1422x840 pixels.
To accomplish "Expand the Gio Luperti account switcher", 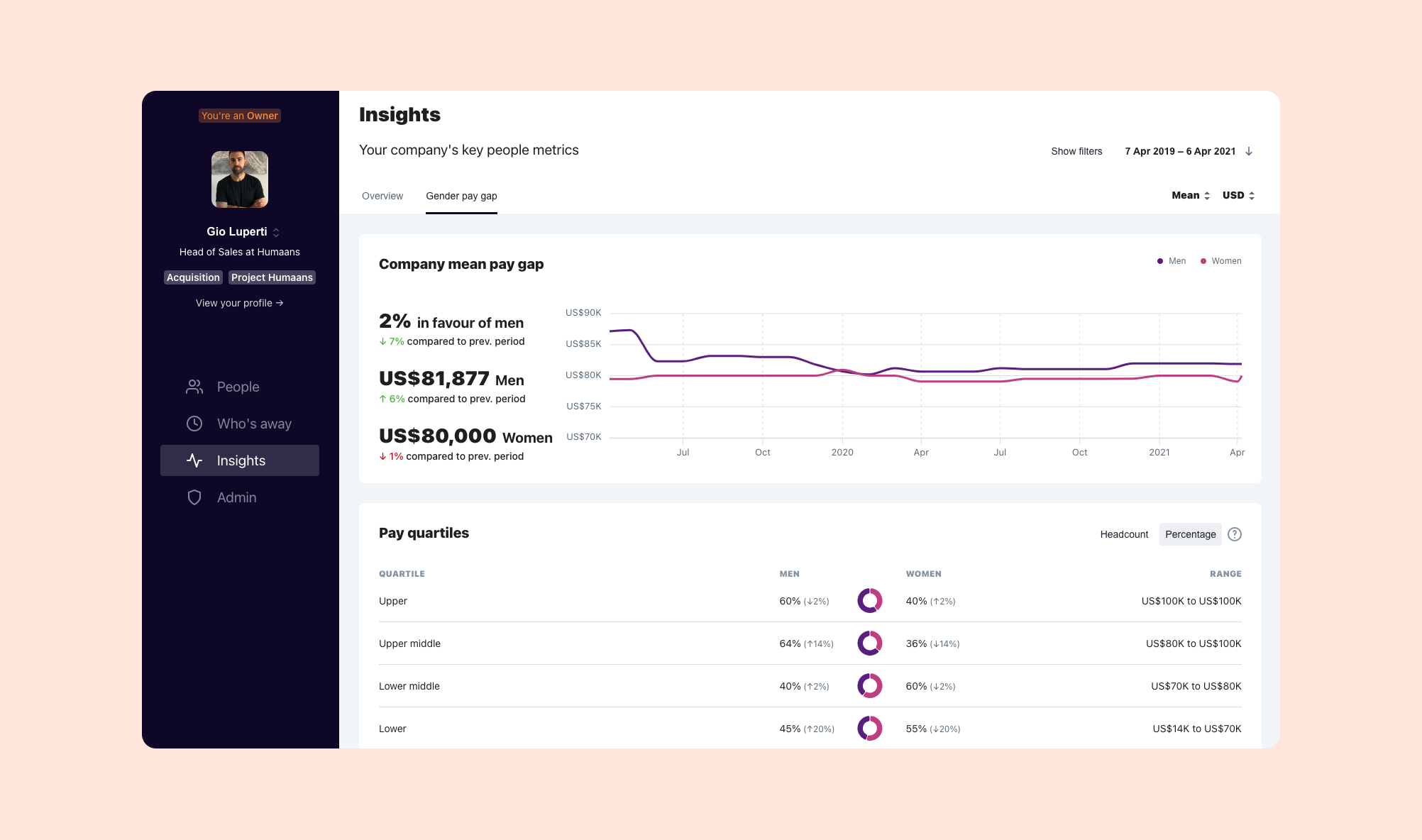I will coord(276,232).
